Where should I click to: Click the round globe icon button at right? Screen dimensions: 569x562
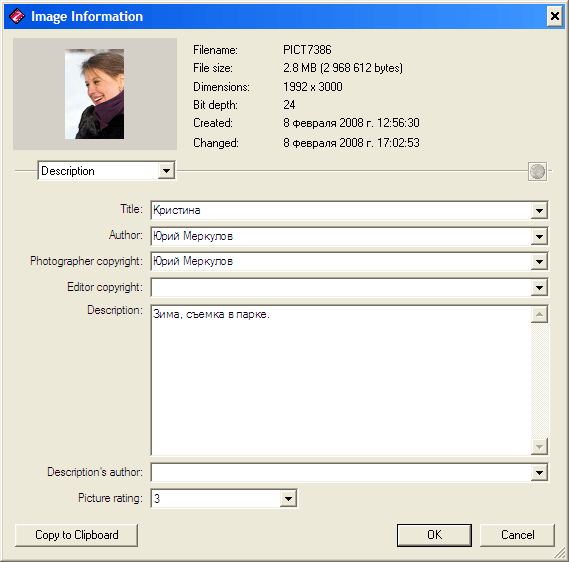point(537,171)
